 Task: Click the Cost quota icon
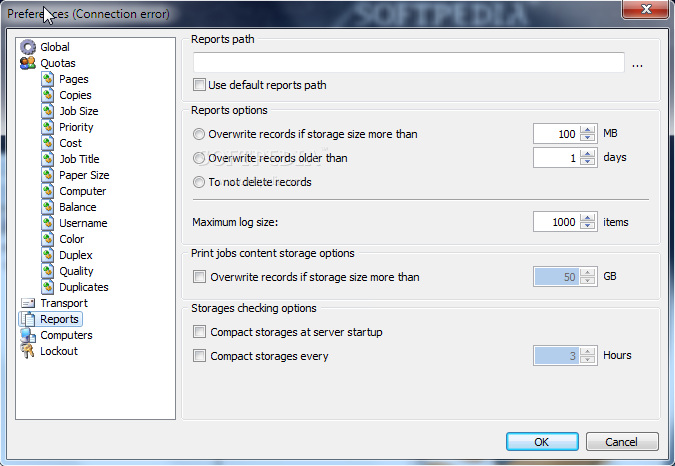pos(48,143)
